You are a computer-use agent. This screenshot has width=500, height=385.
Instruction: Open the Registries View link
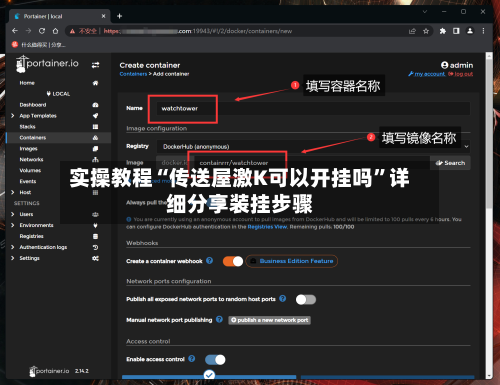tap(267, 227)
